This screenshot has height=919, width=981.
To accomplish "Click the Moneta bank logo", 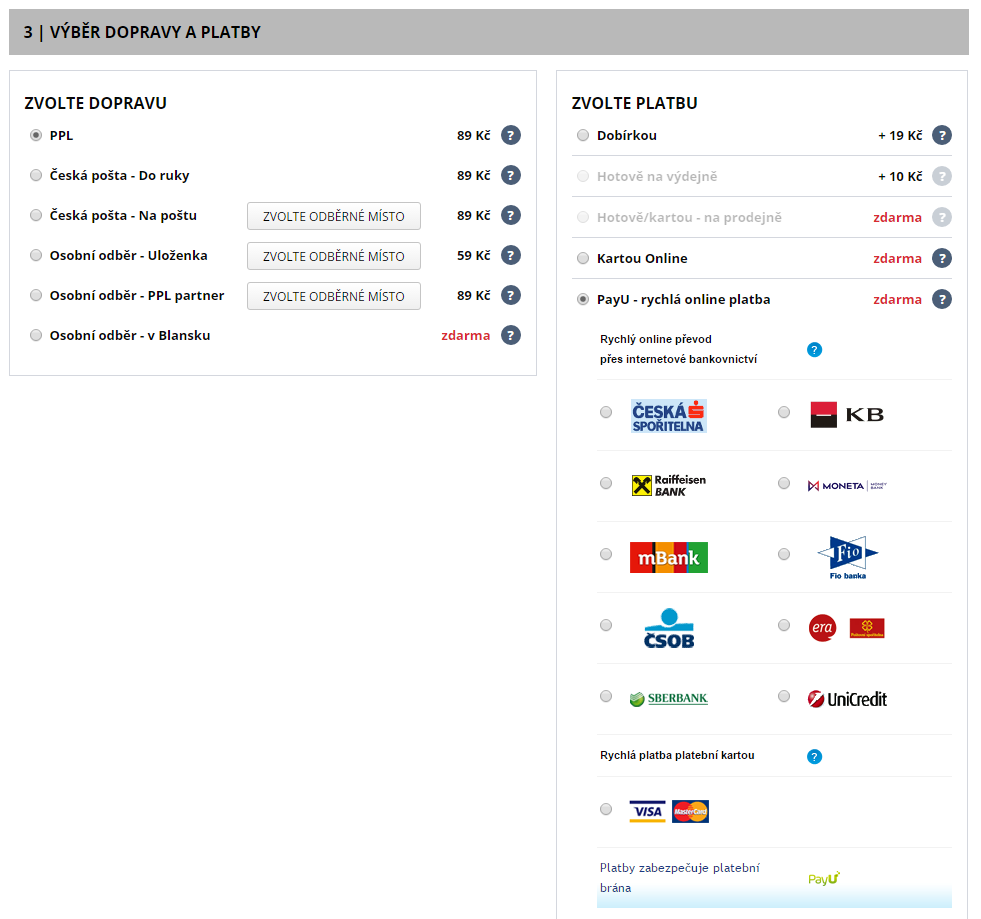I will 847,485.
